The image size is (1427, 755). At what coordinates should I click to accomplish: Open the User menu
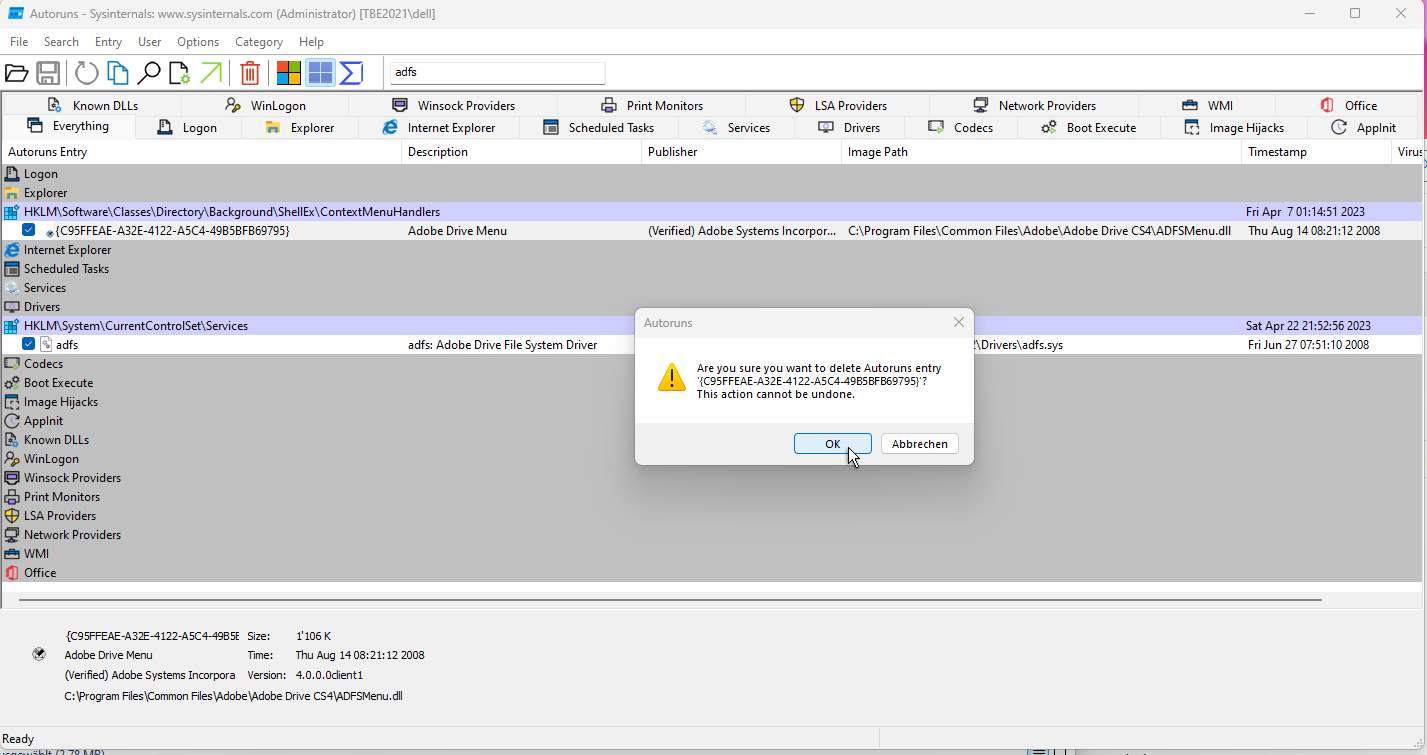[x=149, y=42]
